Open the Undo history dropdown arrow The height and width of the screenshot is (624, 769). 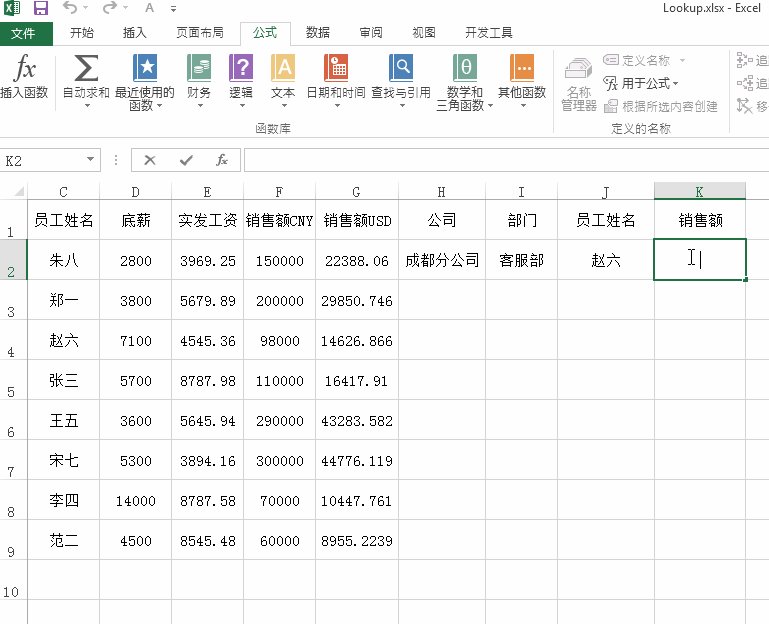click(x=85, y=8)
